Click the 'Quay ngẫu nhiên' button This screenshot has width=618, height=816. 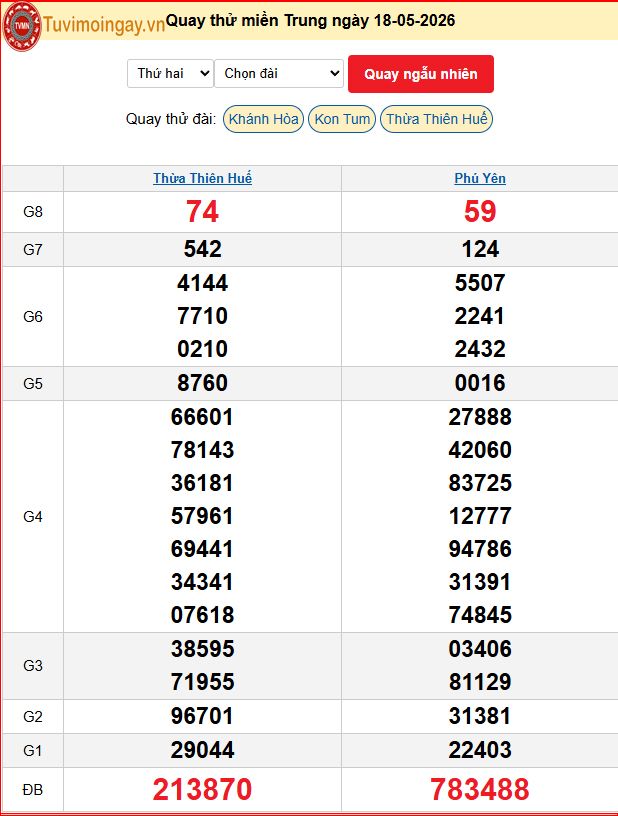point(421,74)
